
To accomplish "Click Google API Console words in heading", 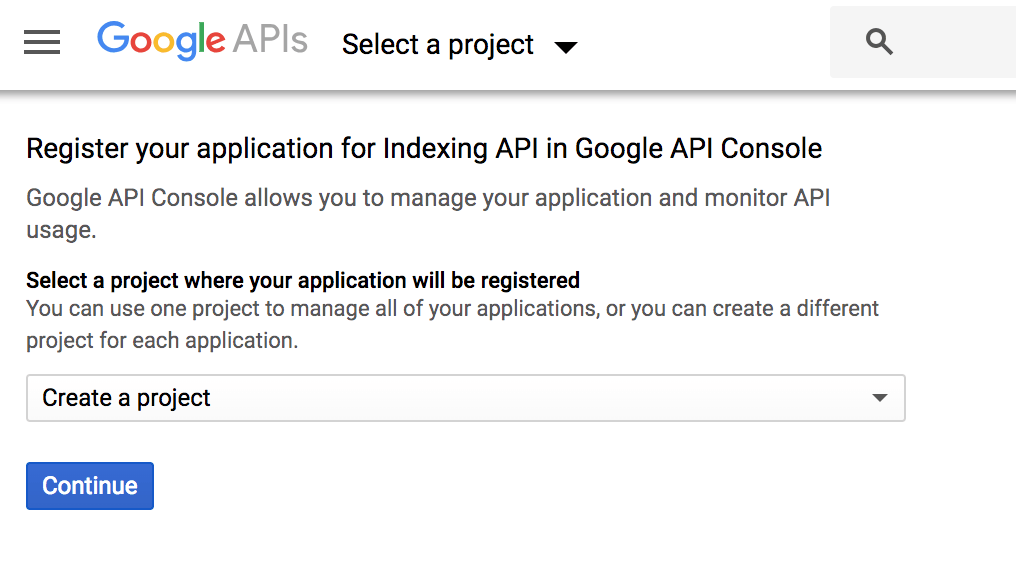I will click(x=698, y=149).
